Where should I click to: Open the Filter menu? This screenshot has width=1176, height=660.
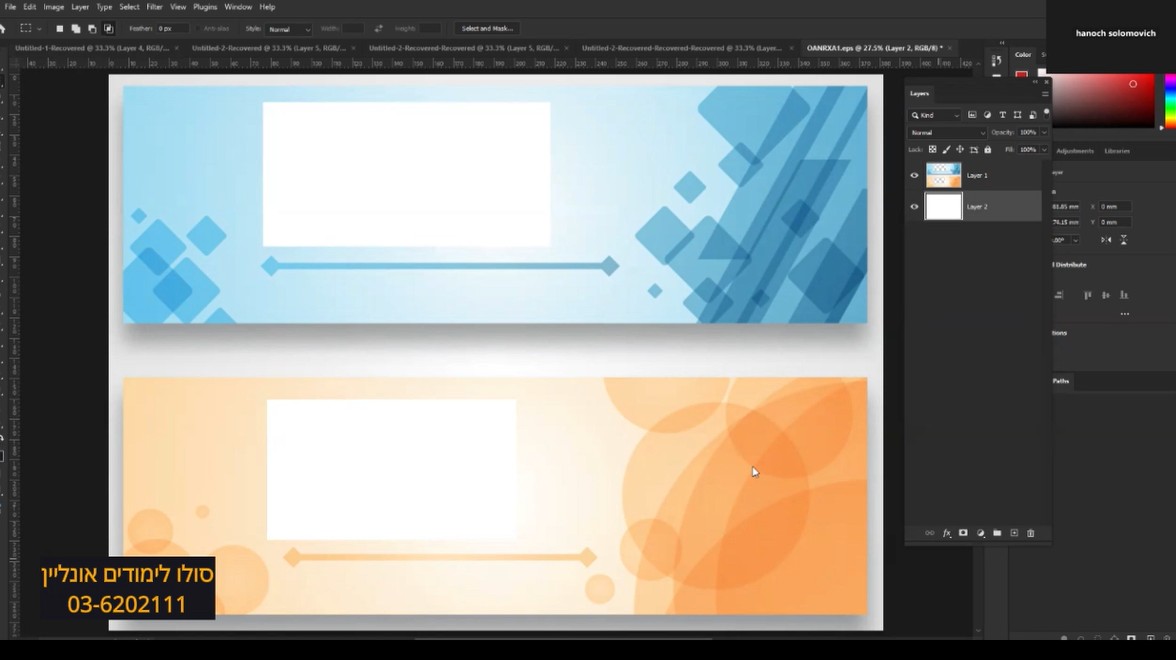[x=154, y=7]
